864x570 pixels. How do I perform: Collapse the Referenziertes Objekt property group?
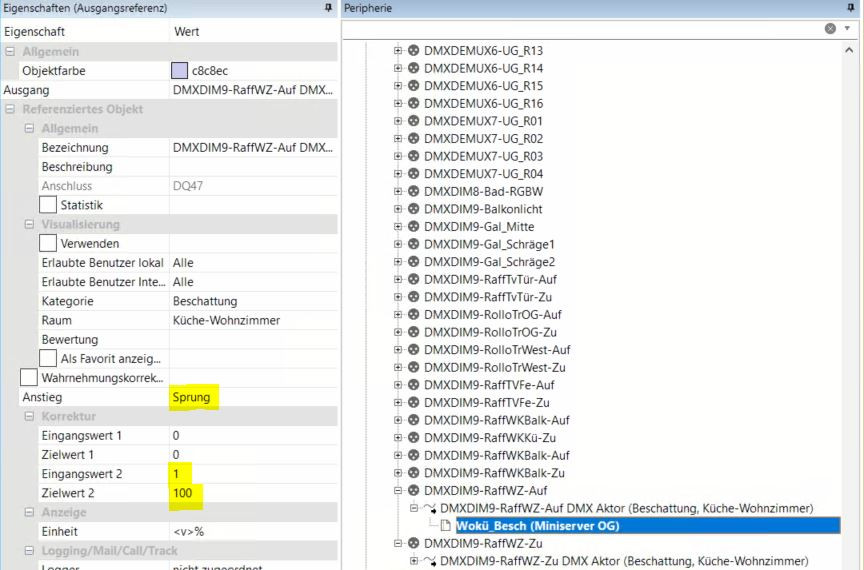10,109
